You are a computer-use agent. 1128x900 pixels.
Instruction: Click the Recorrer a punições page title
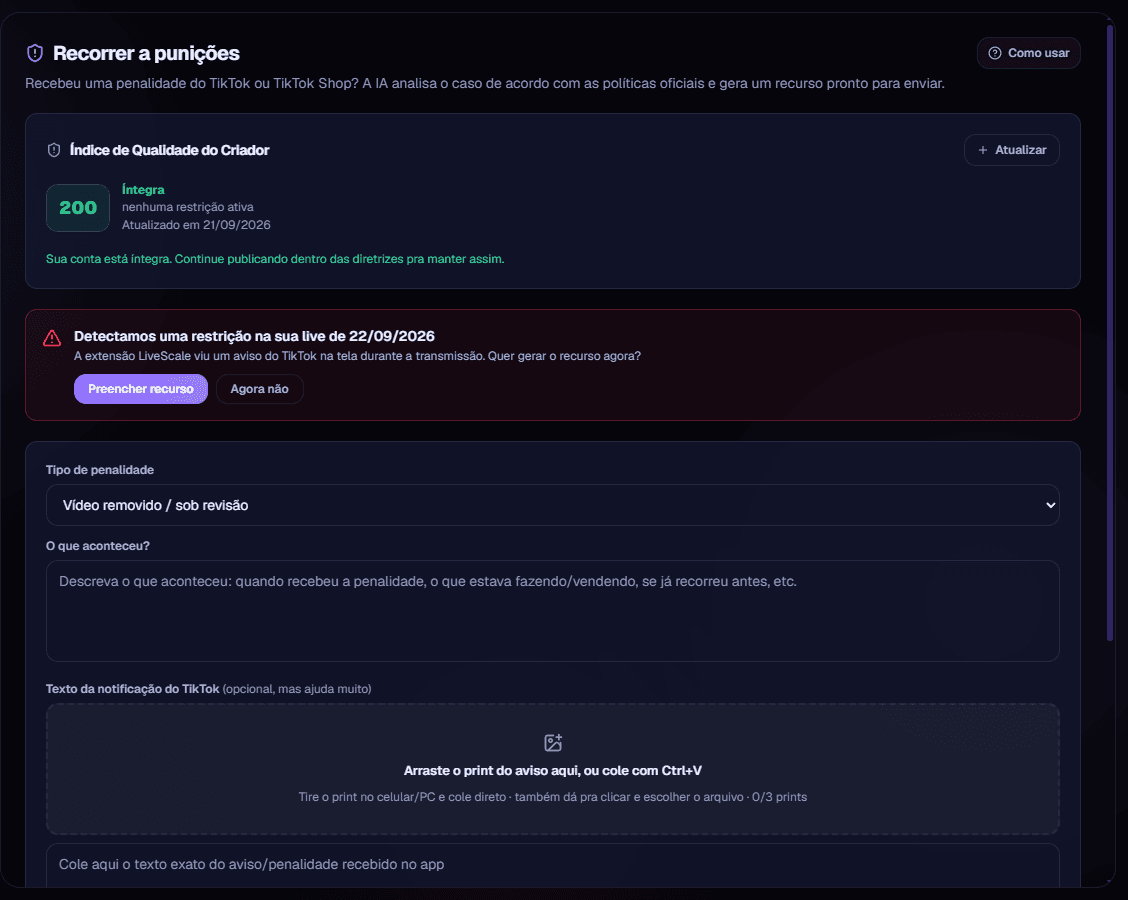pyautogui.click(x=146, y=53)
